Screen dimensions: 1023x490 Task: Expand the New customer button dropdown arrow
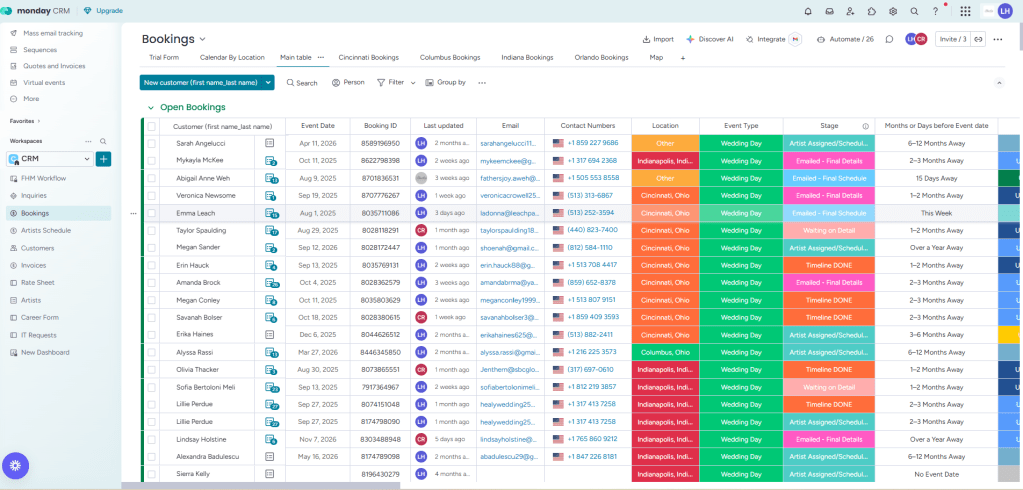coord(268,82)
